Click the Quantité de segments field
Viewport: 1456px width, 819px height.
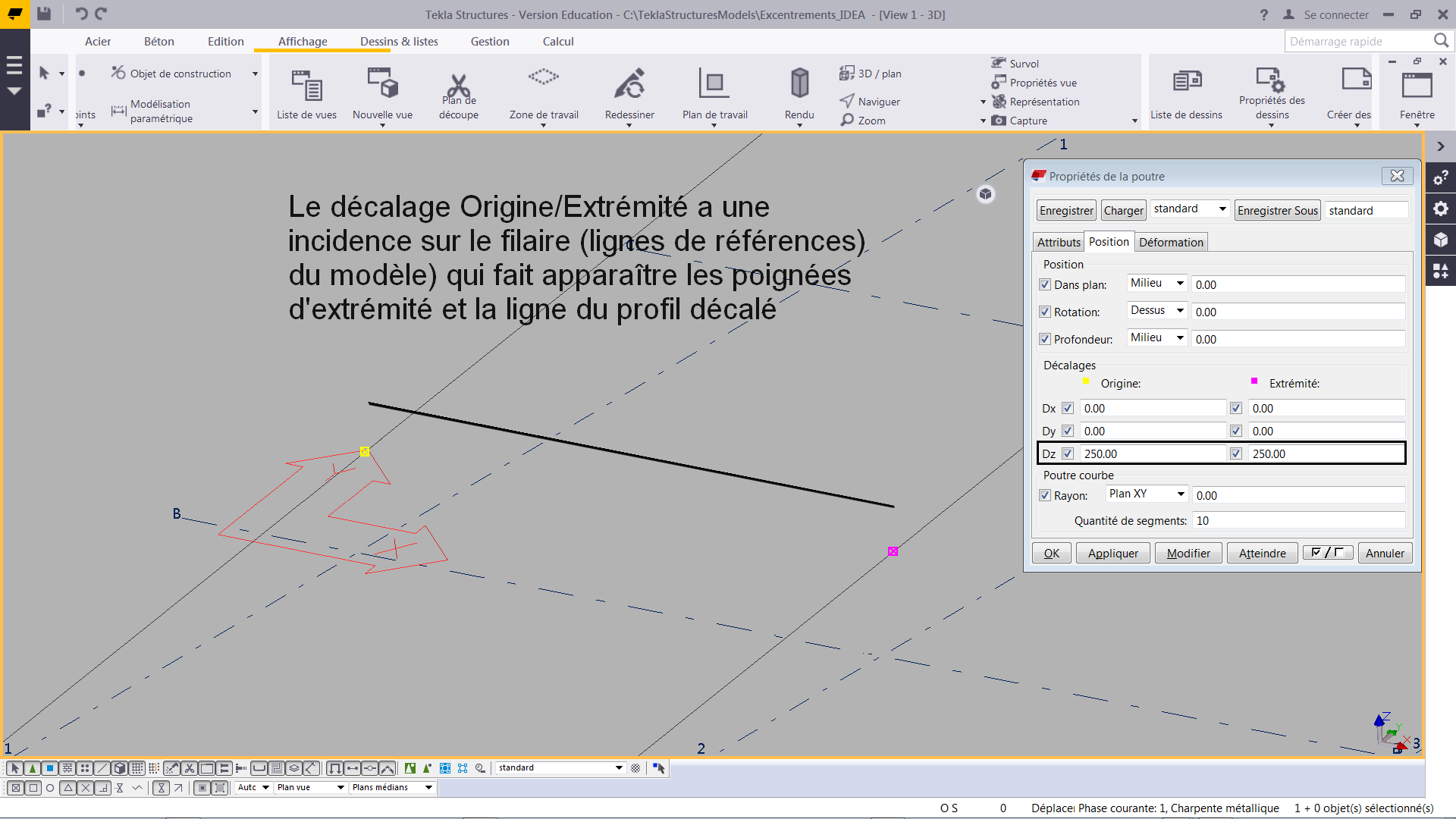point(1299,521)
